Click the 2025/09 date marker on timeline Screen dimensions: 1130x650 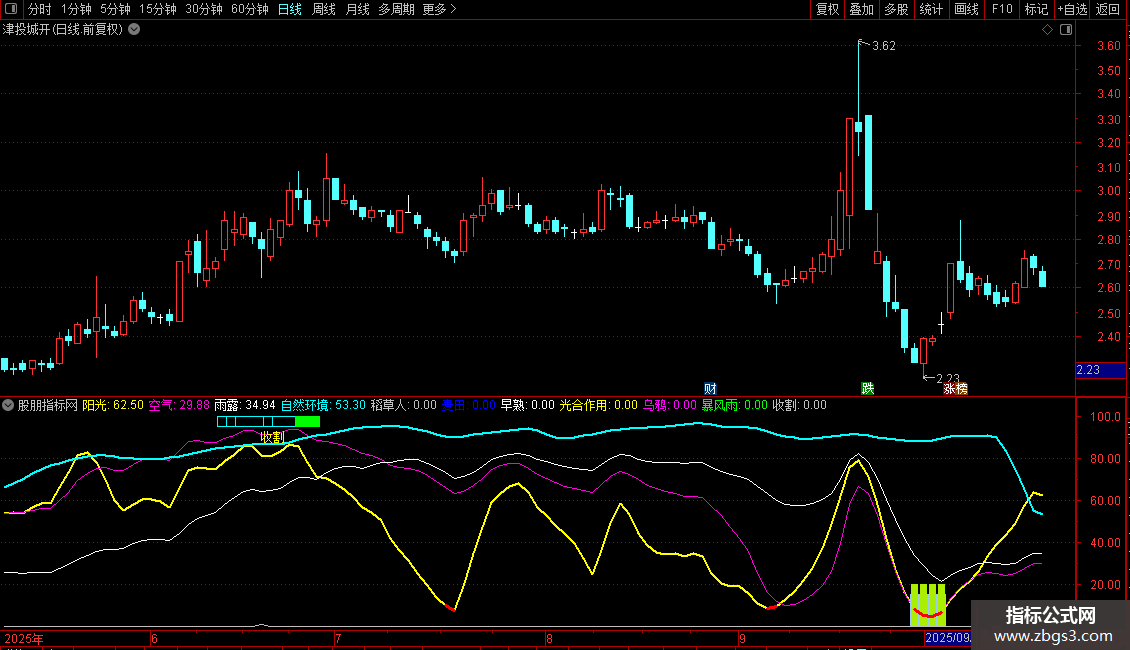[x=945, y=638]
